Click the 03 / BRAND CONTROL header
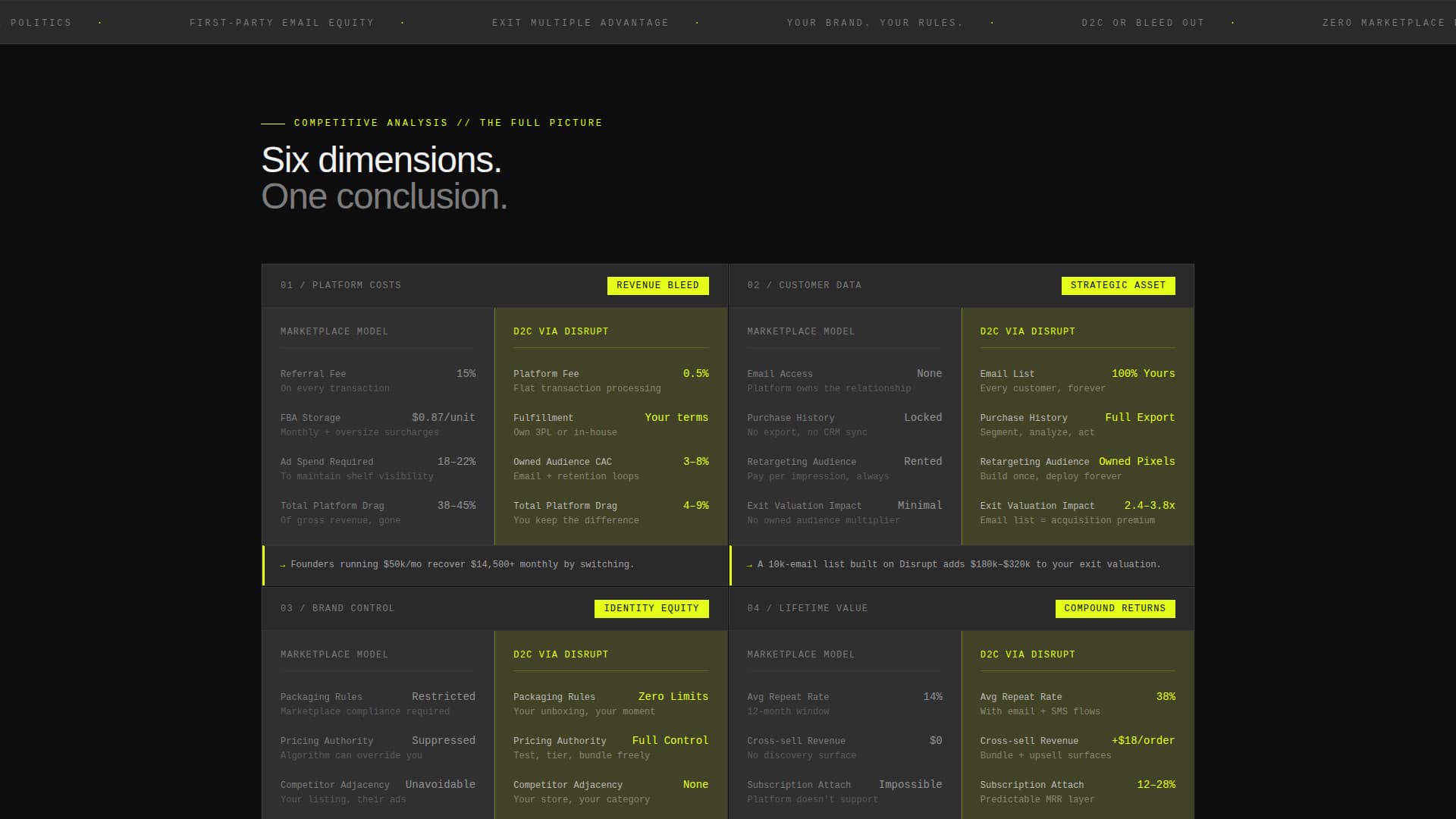 [337, 608]
